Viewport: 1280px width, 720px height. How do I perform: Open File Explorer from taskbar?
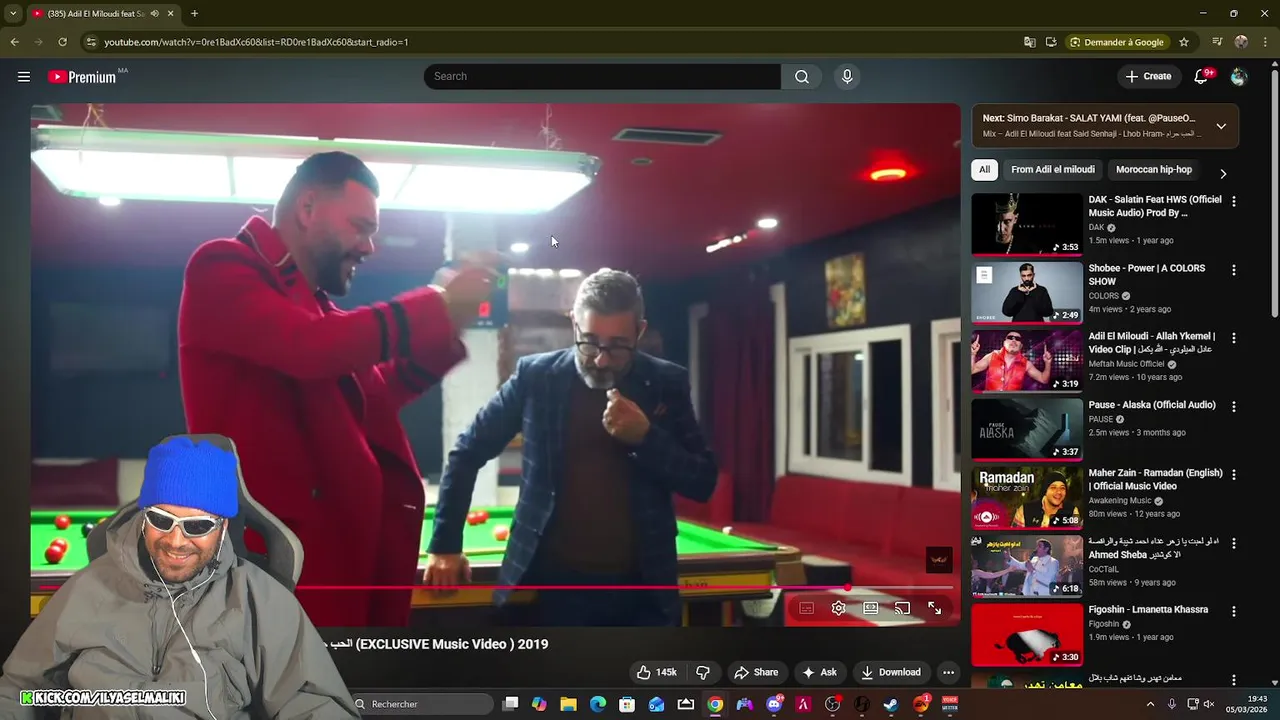(568, 704)
